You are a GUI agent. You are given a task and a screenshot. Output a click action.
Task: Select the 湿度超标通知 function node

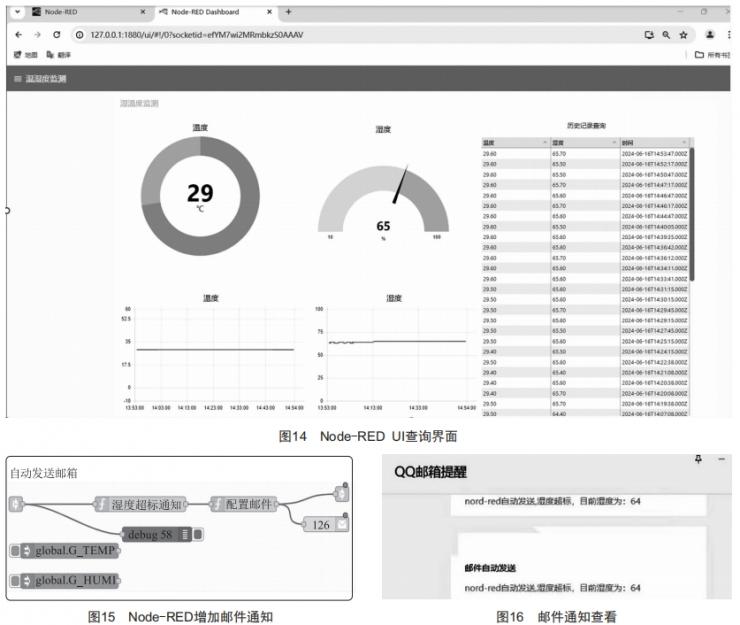click(x=141, y=505)
